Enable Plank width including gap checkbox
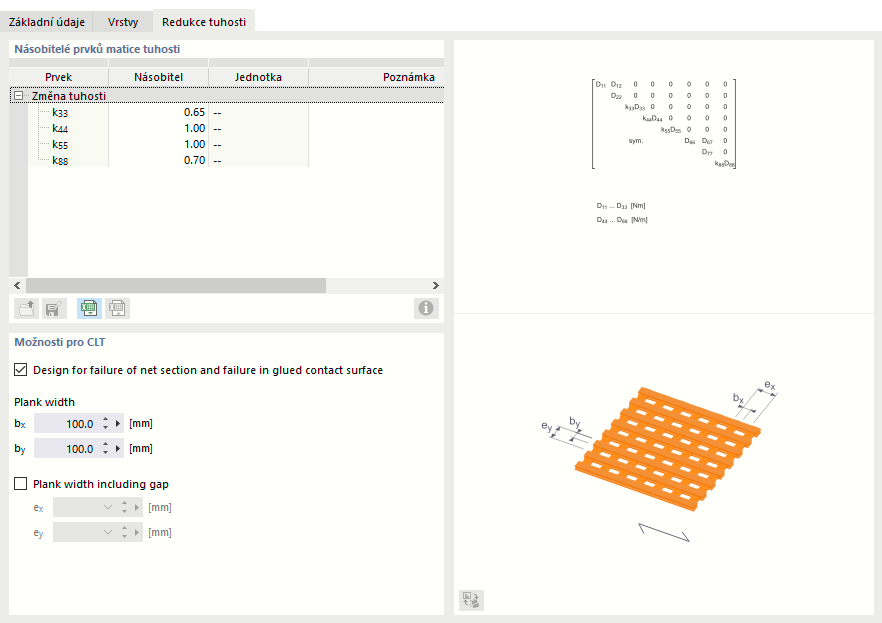 tap(21, 484)
